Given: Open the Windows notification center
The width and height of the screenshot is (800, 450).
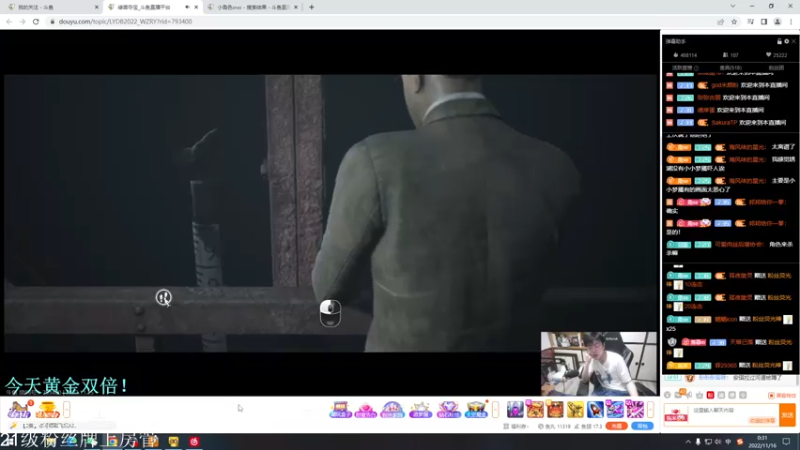Looking at the screenshot, I should click(x=786, y=442).
